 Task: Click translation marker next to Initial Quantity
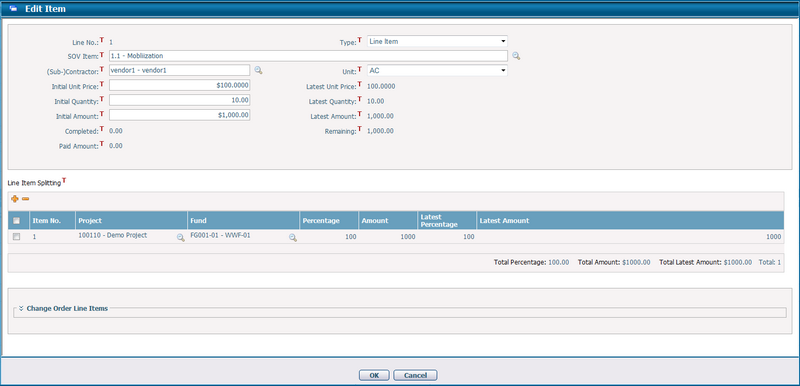point(102,98)
